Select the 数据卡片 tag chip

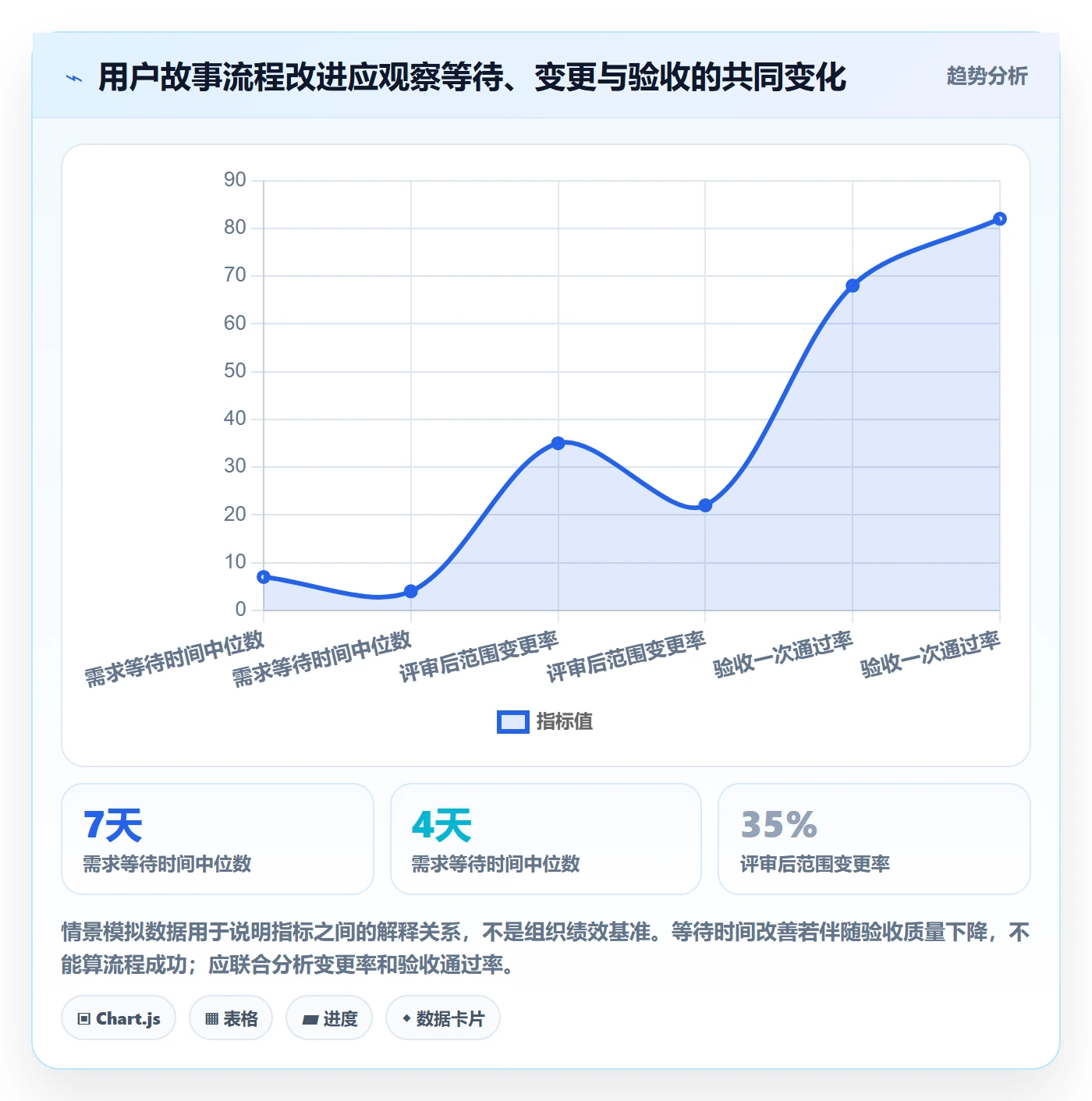(x=443, y=1018)
